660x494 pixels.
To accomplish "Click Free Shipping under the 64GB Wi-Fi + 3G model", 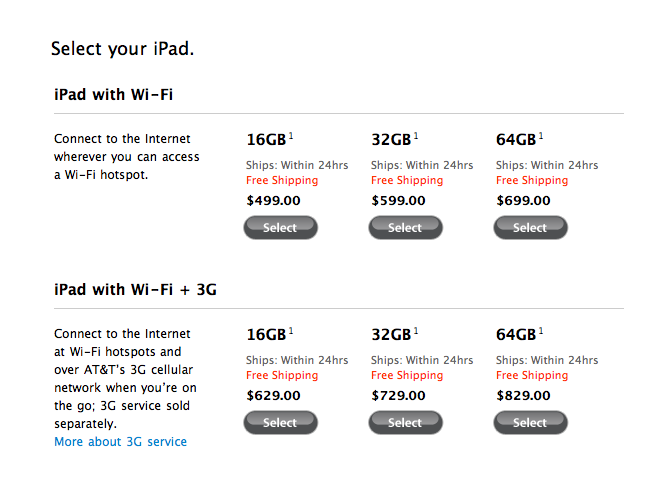I will pos(532,376).
